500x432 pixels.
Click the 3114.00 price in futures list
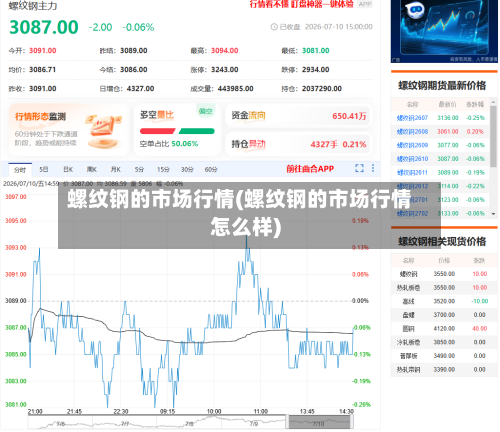point(448,186)
